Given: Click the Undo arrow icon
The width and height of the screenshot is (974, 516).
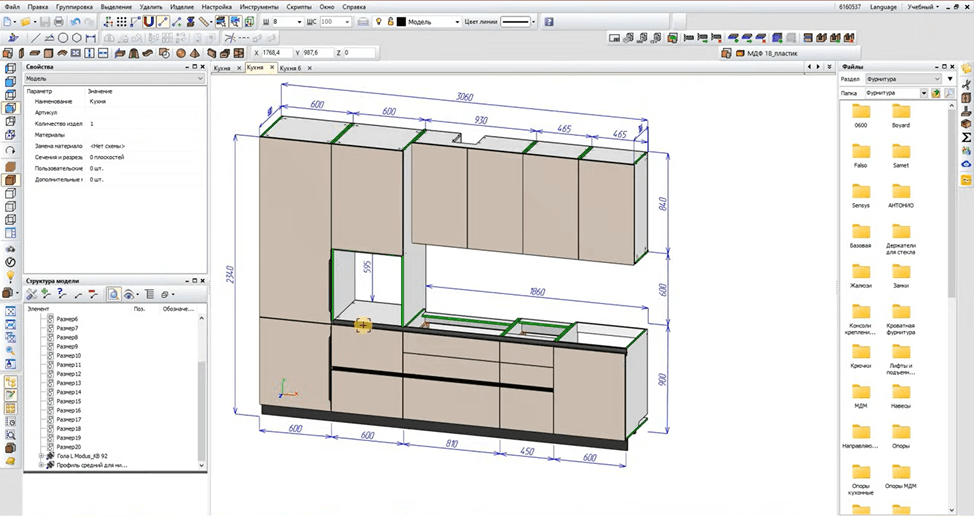Looking at the screenshot, I should click(75, 22).
